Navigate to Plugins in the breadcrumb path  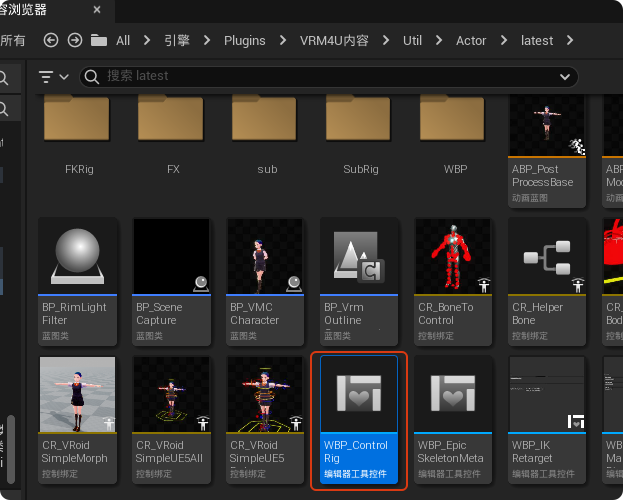point(244,41)
